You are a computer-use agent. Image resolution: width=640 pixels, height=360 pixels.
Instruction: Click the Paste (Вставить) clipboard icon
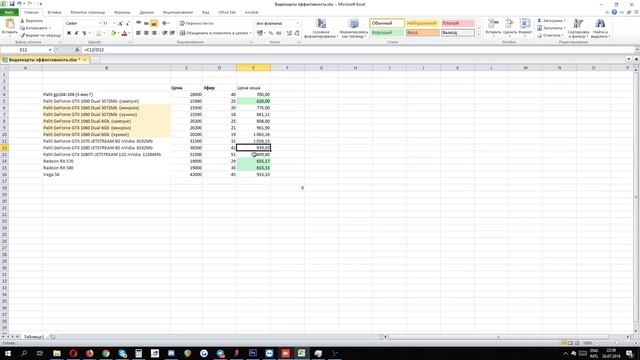point(9,24)
